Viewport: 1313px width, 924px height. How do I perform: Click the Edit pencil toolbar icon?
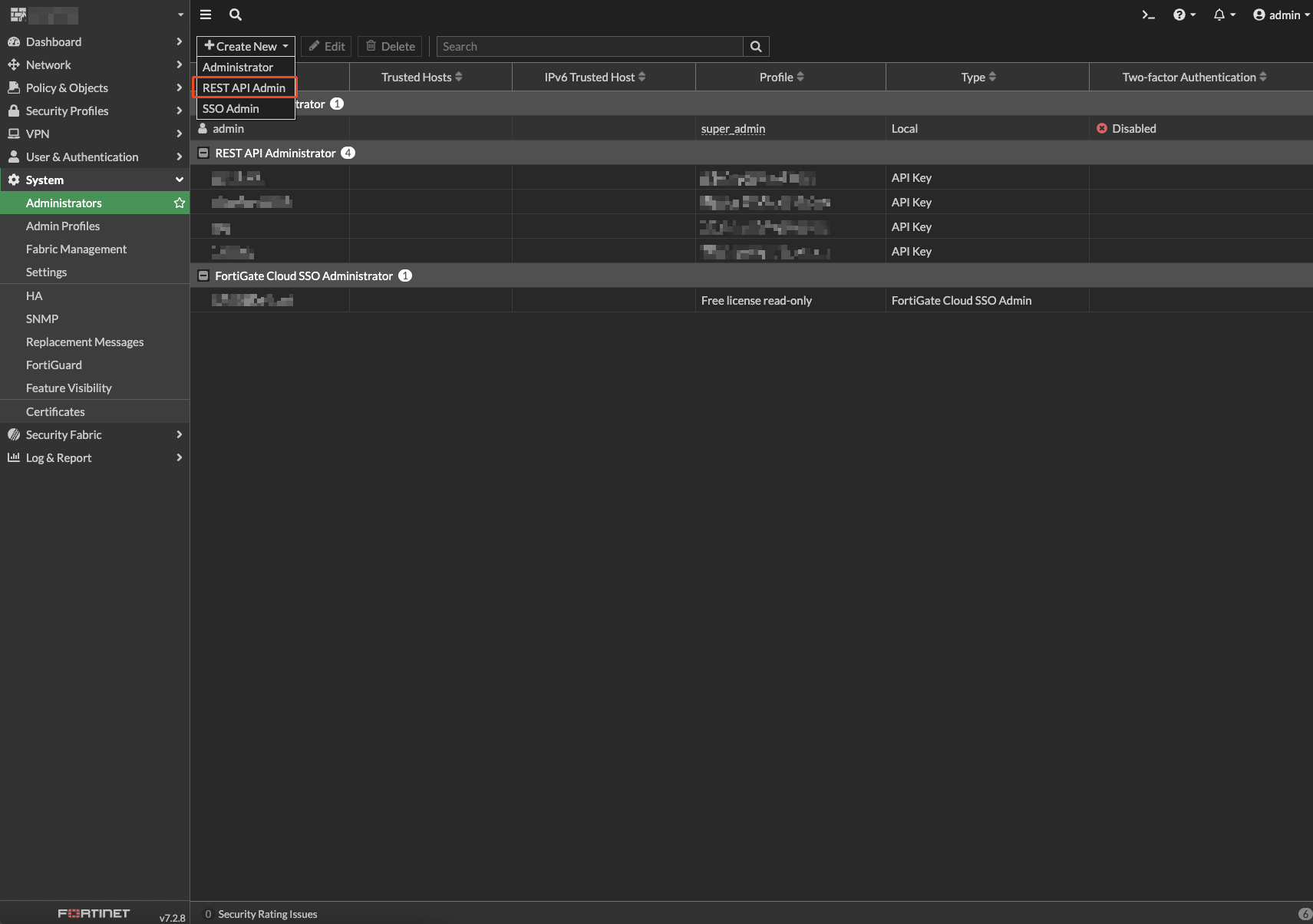pos(326,46)
